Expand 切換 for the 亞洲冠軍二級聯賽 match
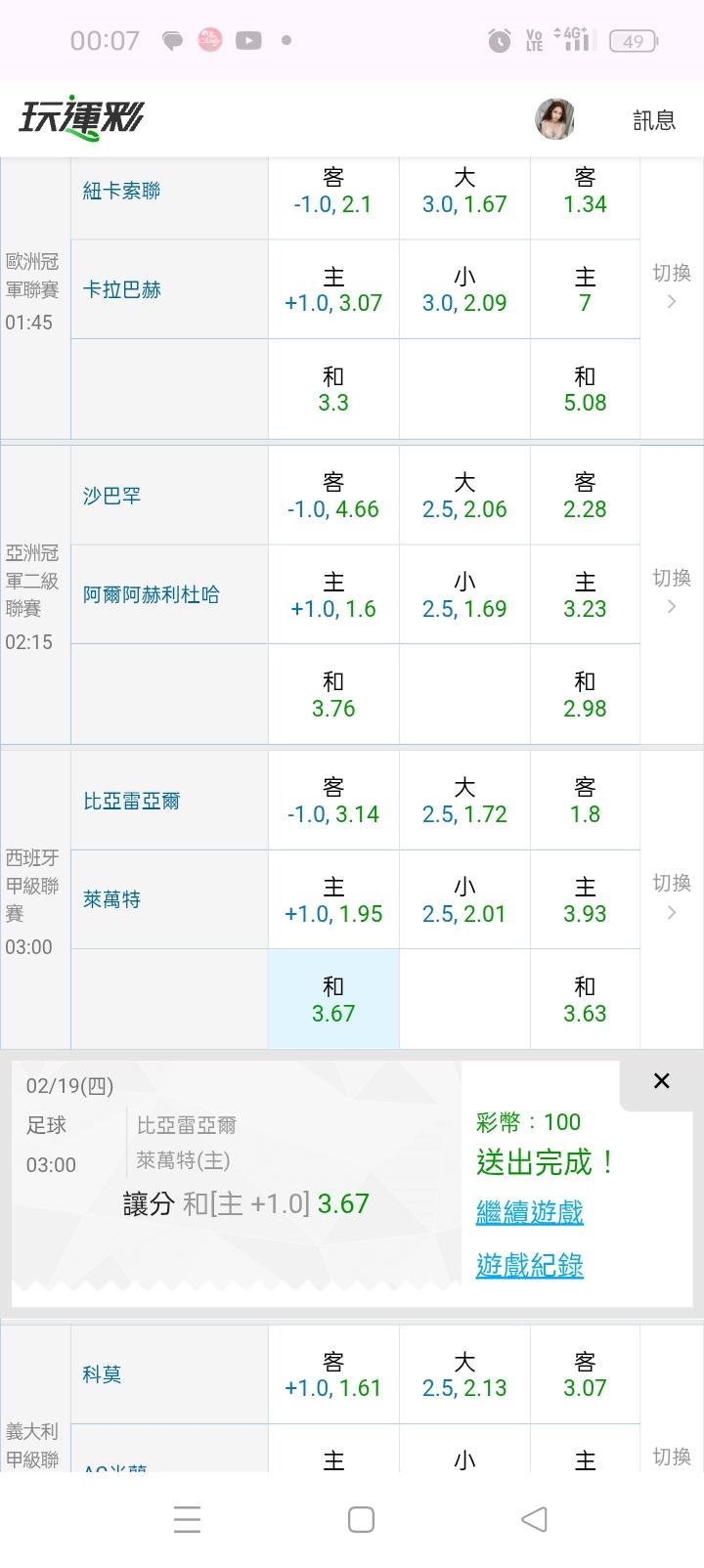Screen dimensions: 704x1568 672,591
